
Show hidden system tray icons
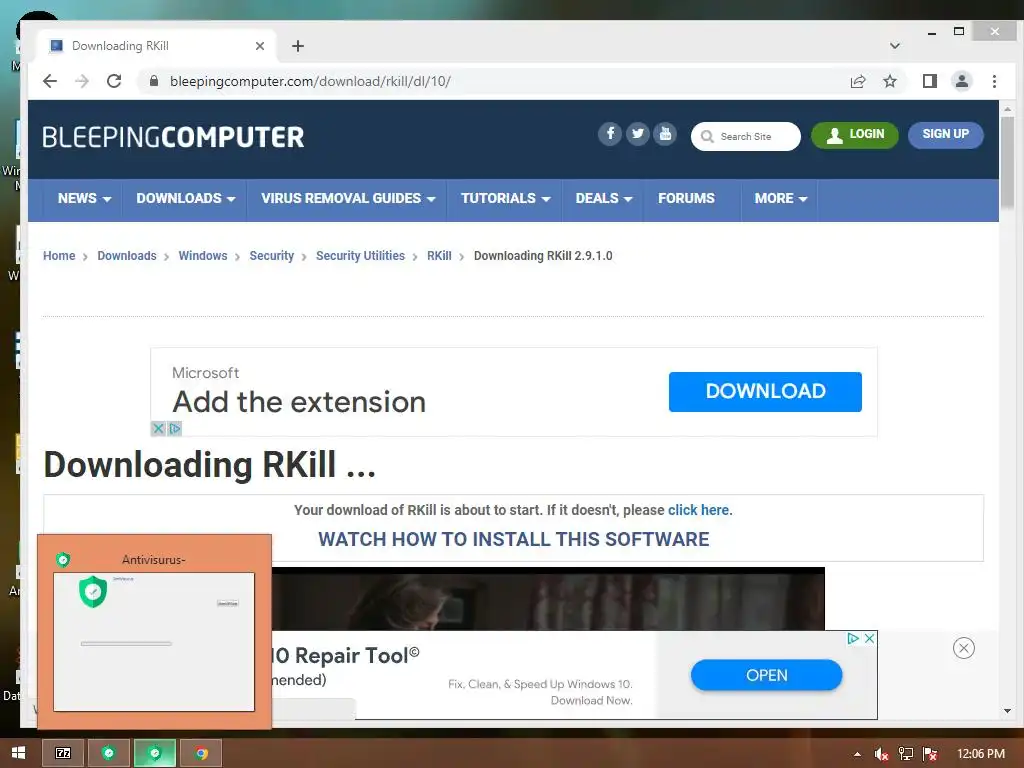[x=857, y=754]
